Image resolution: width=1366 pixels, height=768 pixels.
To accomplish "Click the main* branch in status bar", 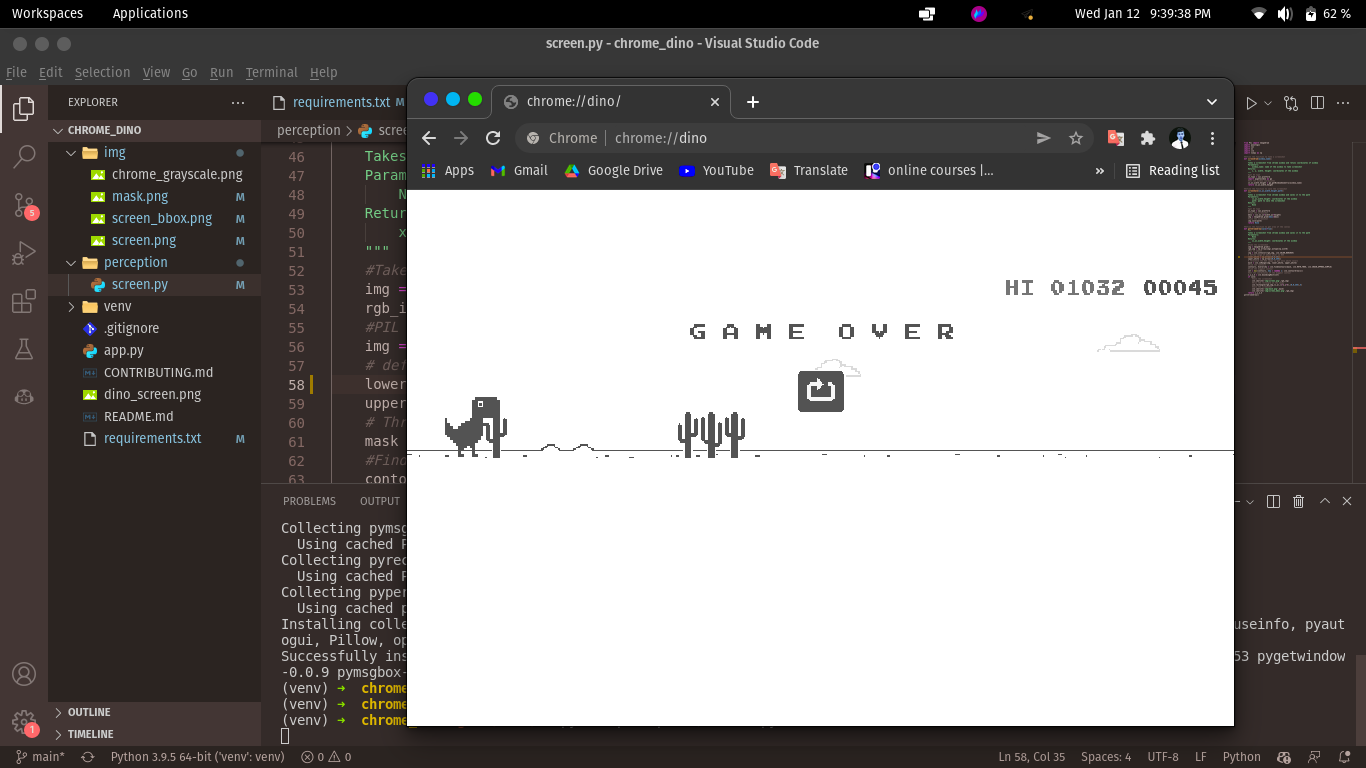I will [41, 757].
